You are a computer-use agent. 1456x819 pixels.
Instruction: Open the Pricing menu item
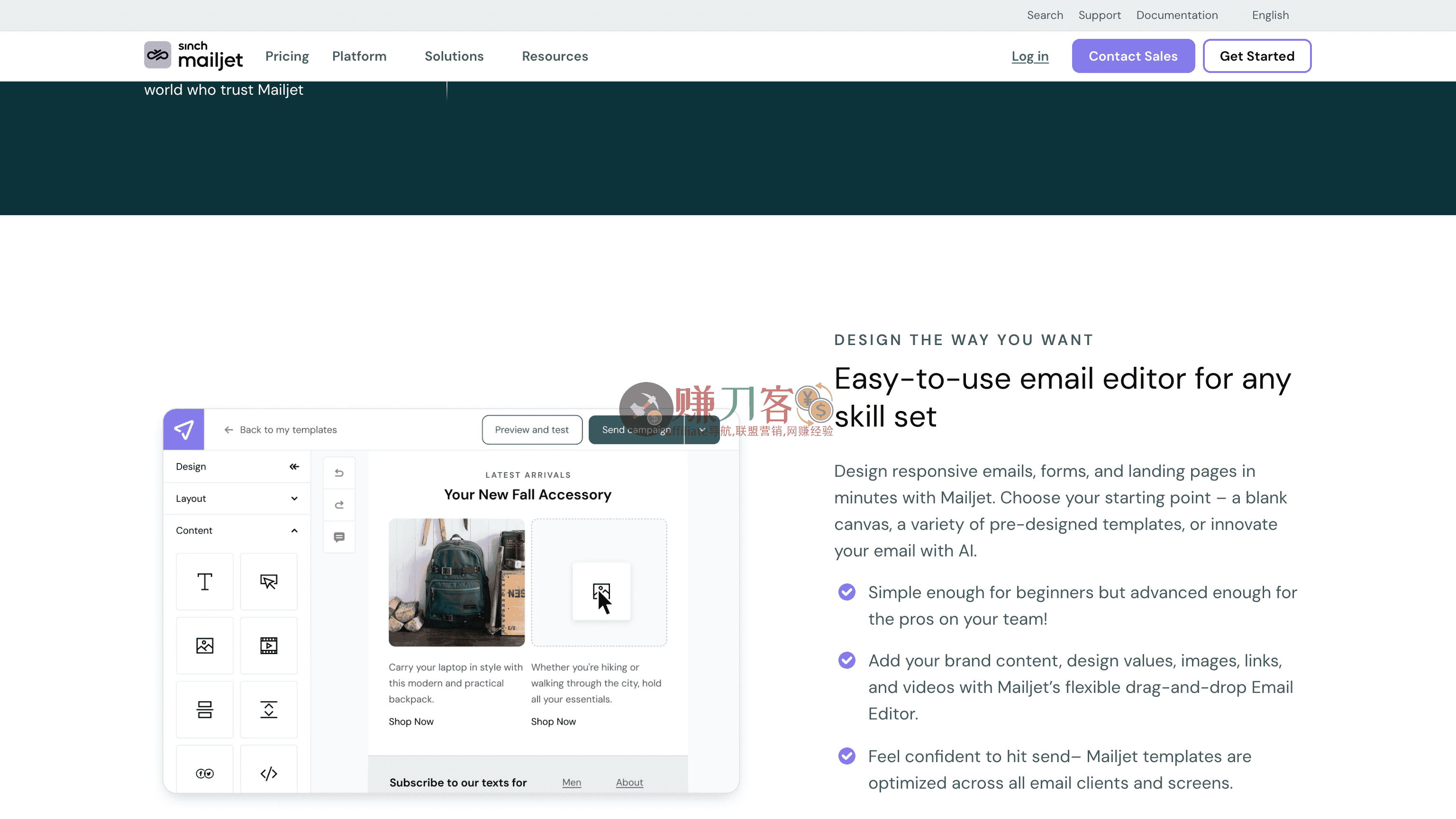point(287,56)
